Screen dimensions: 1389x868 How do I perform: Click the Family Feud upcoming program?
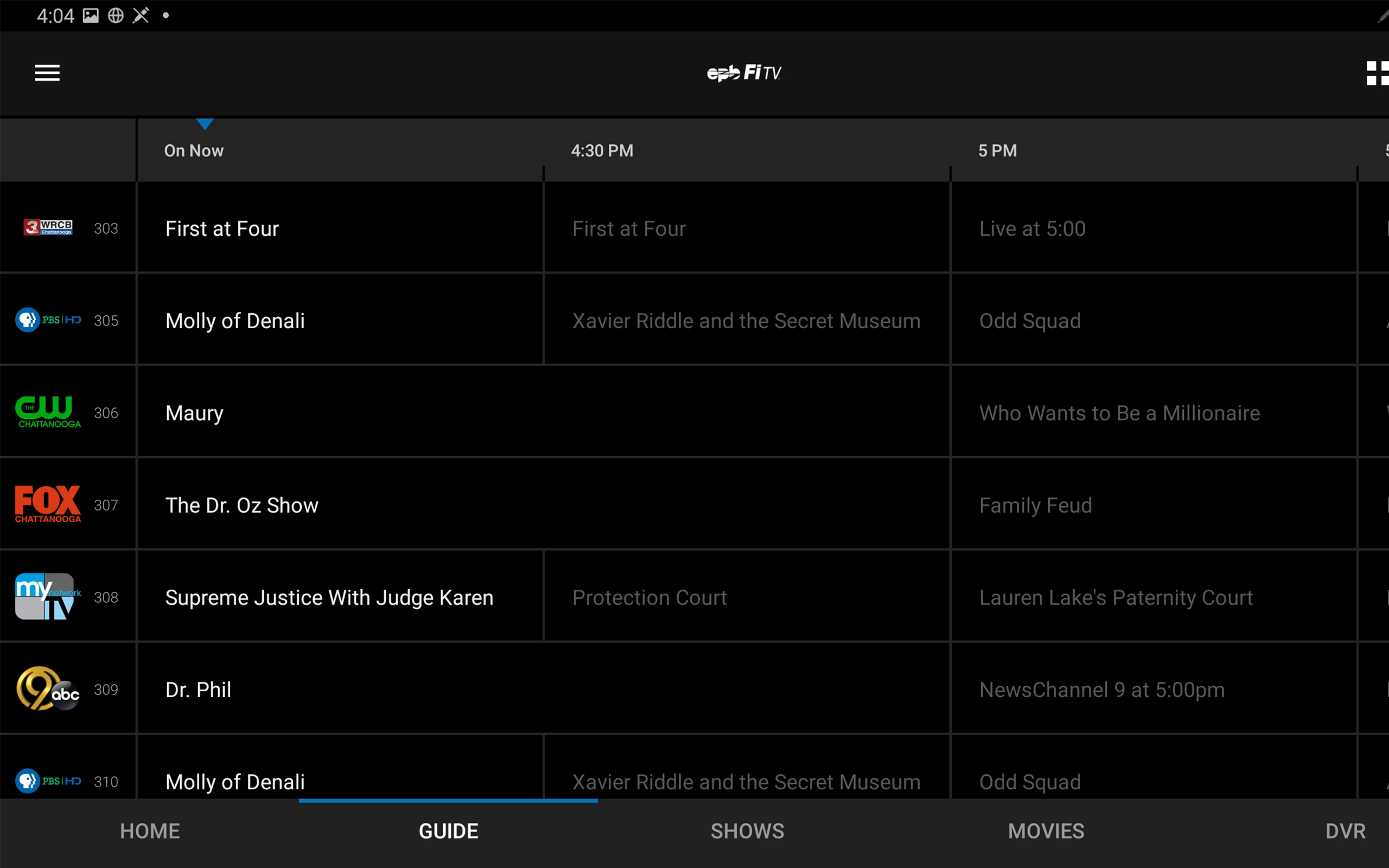[x=1154, y=505]
